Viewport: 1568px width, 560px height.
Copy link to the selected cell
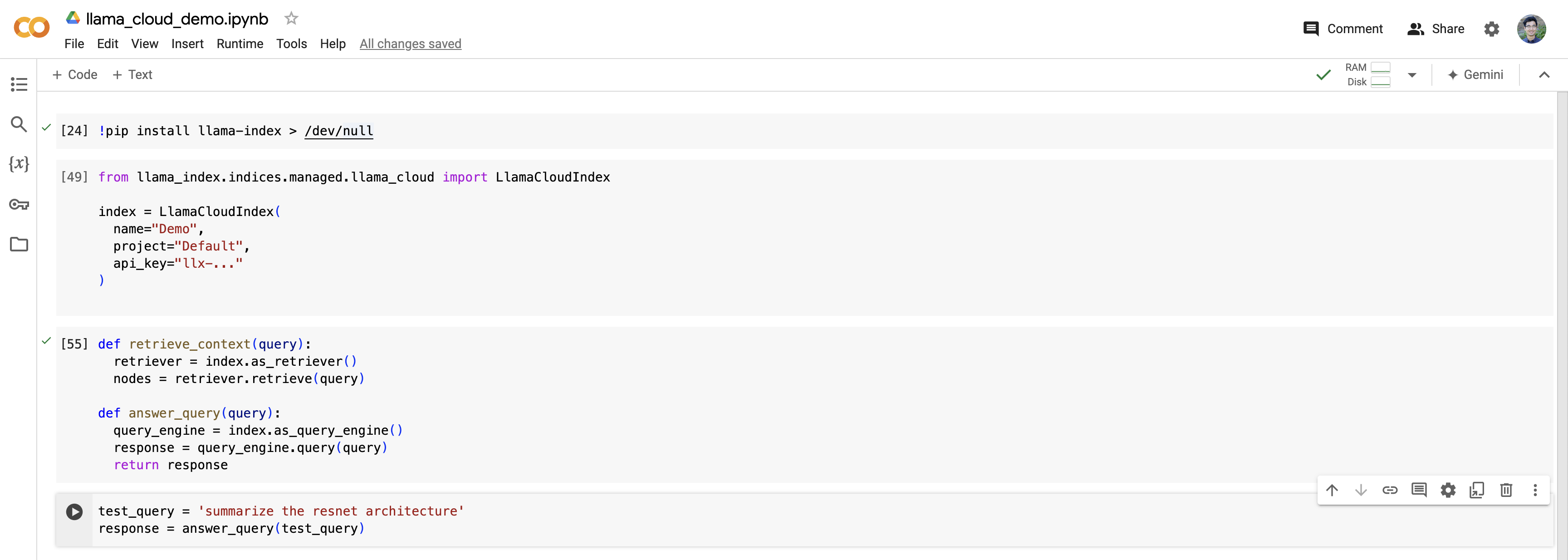click(1390, 490)
